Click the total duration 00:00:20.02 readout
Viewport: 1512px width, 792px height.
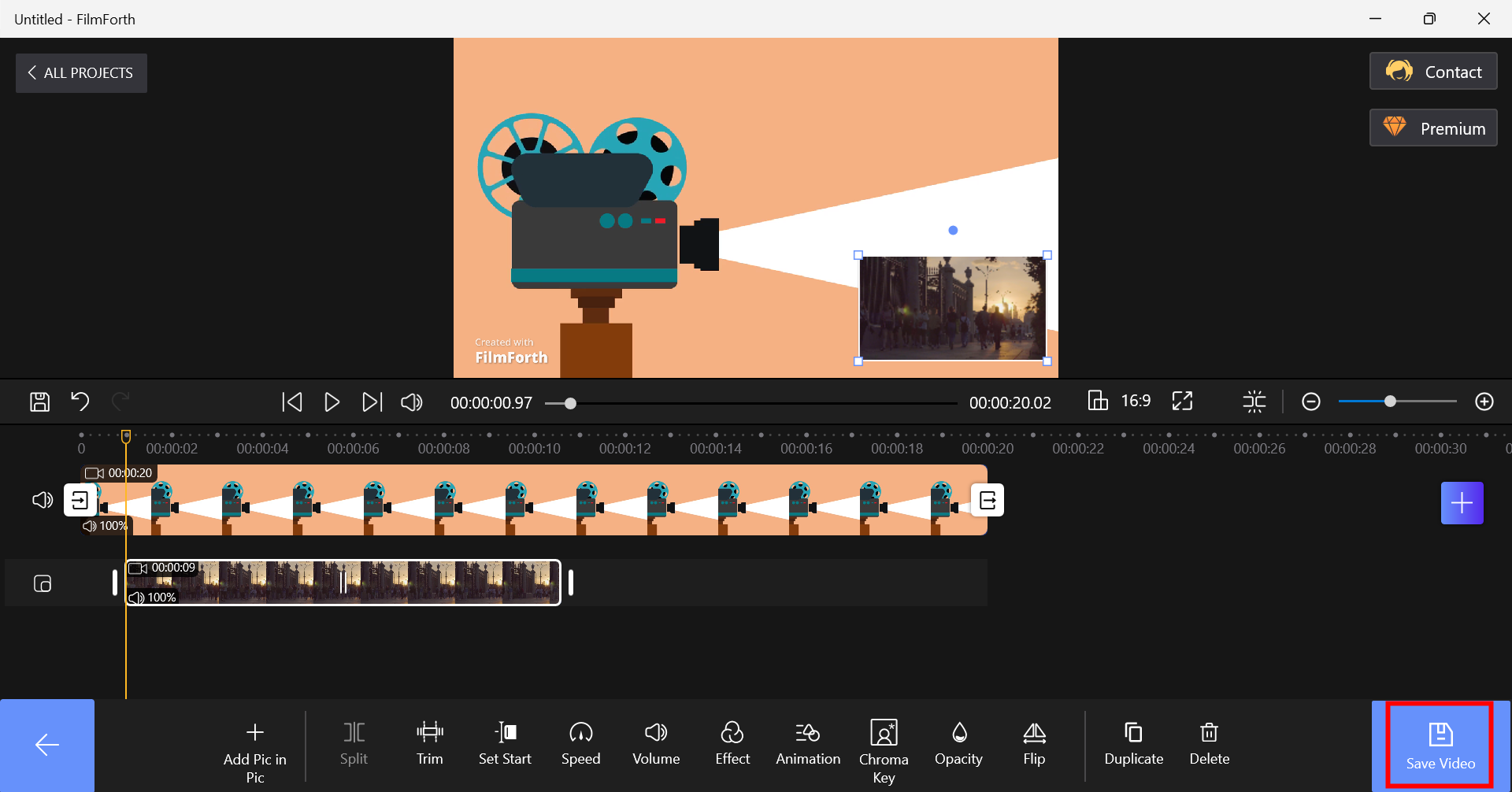point(1010,403)
